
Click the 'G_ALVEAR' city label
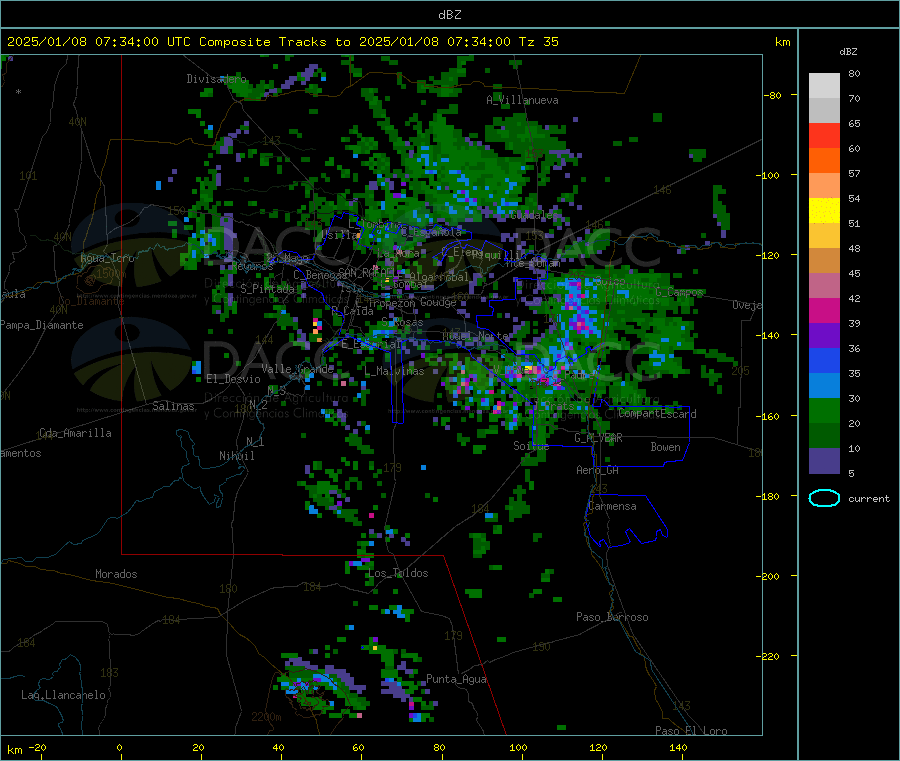(598, 438)
